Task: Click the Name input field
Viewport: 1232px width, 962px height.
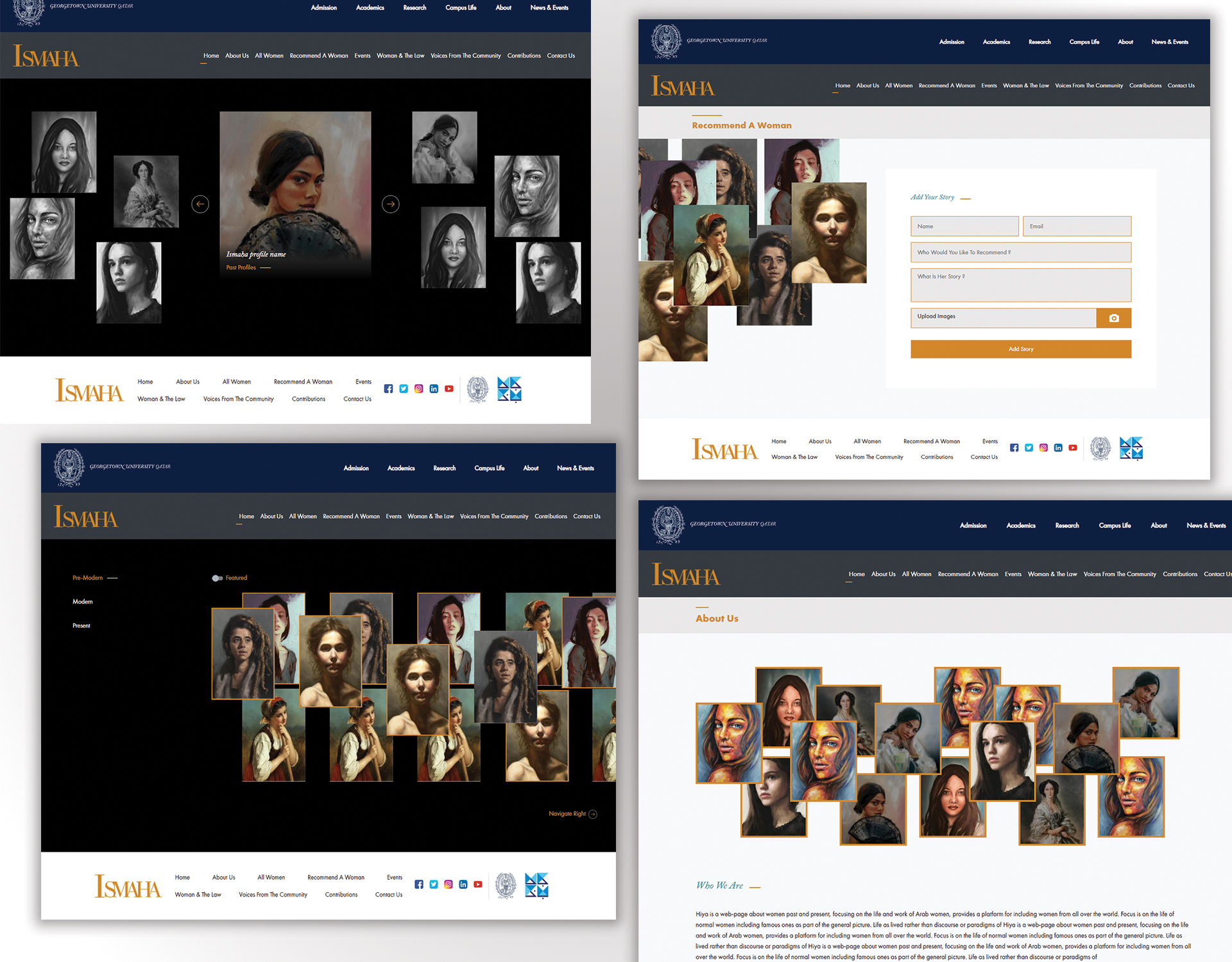Action: [x=964, y=226]
